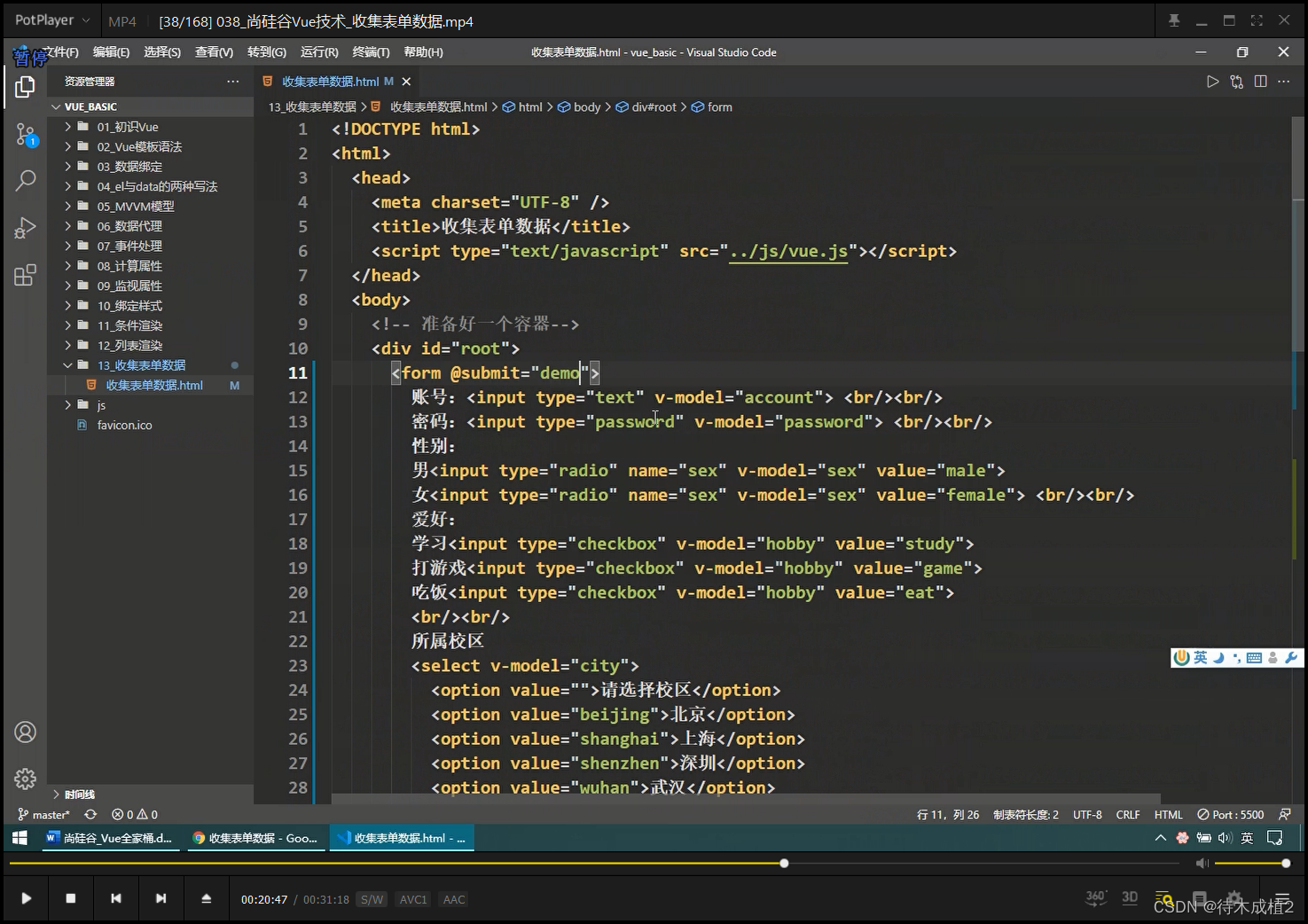The image size is (1308, 924).
Task: Open the Source Control view icon
Action: tap(26, 135)
